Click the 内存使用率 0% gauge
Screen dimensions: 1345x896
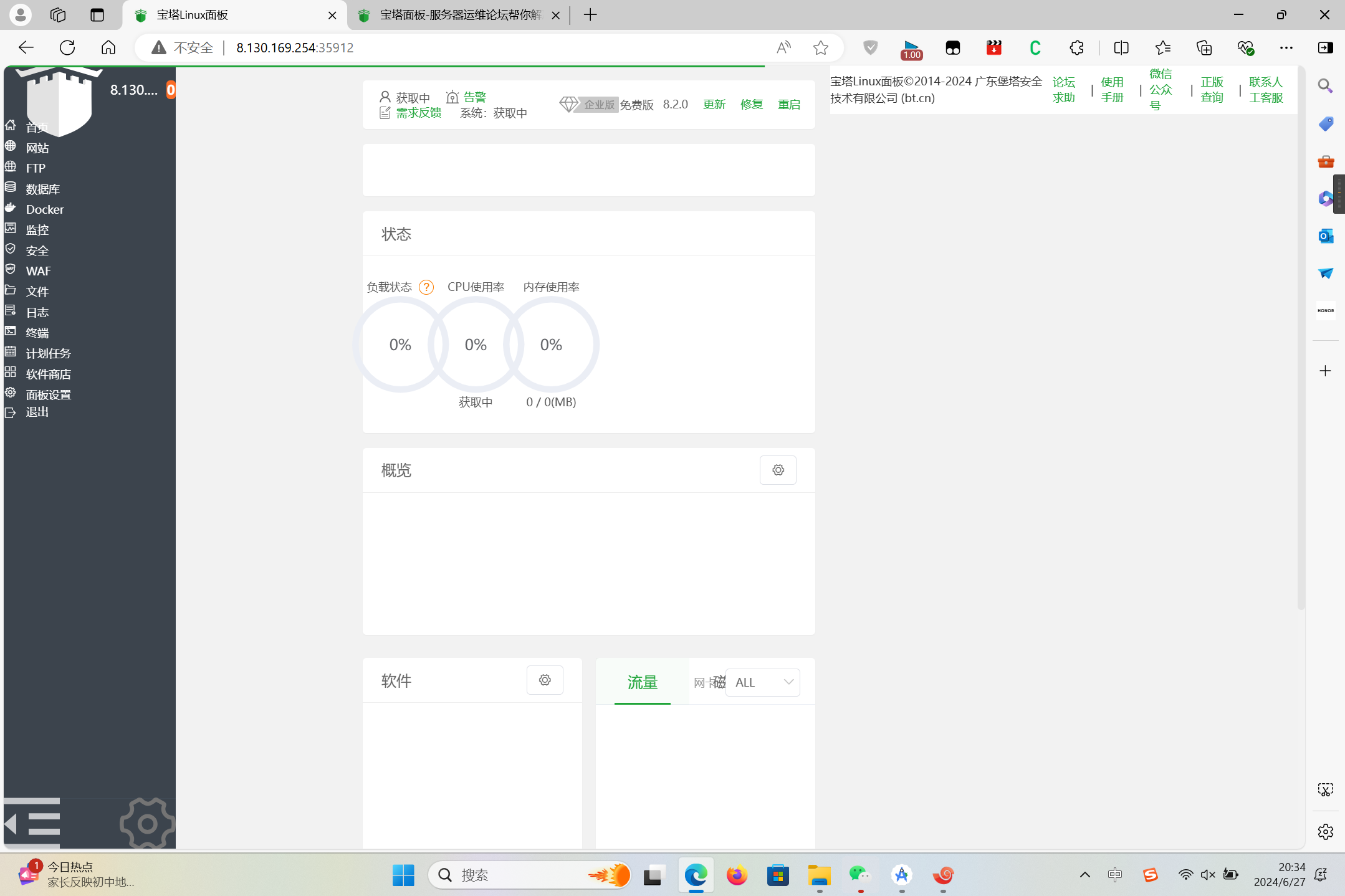pos(551,345)
